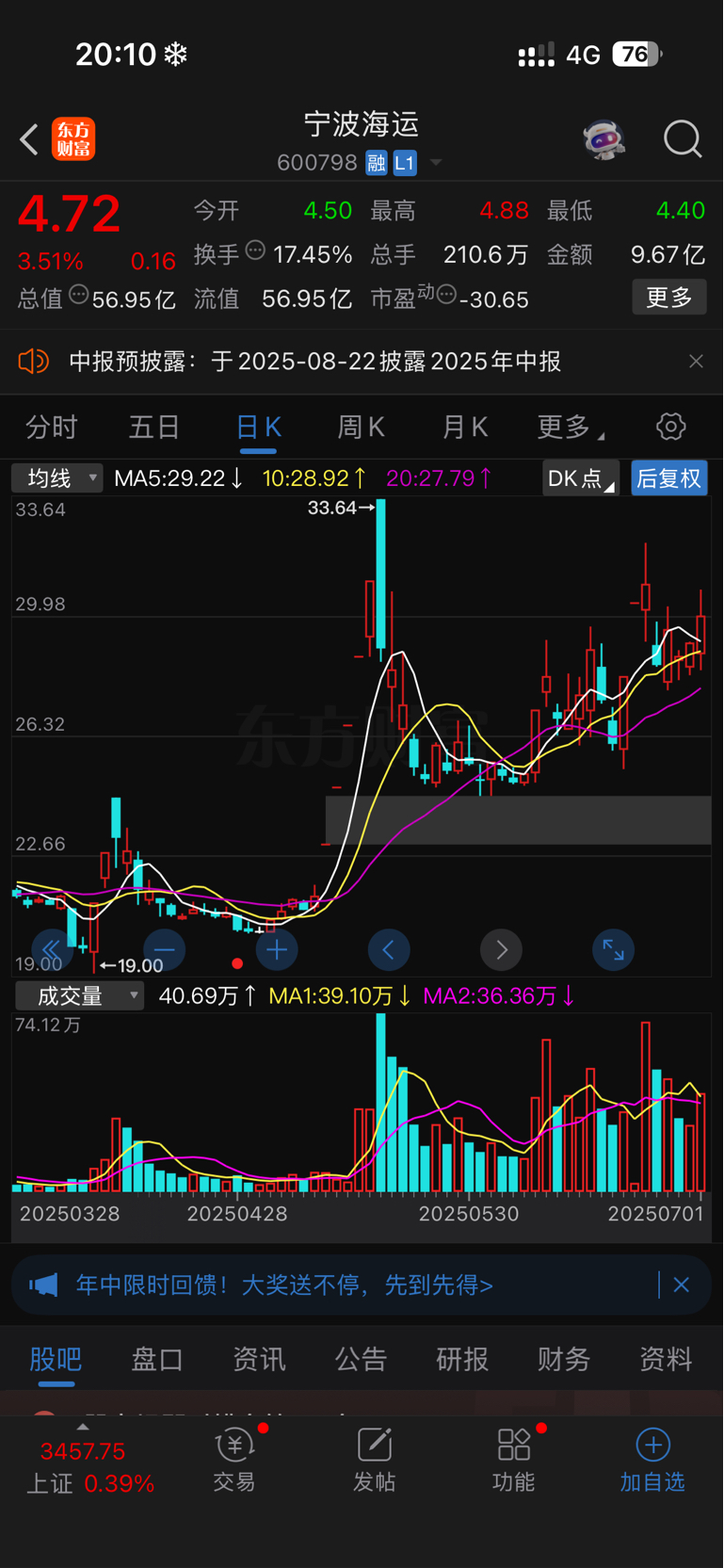
Task: Select the 月K chart tab
Action: click(x=465, y=428)
